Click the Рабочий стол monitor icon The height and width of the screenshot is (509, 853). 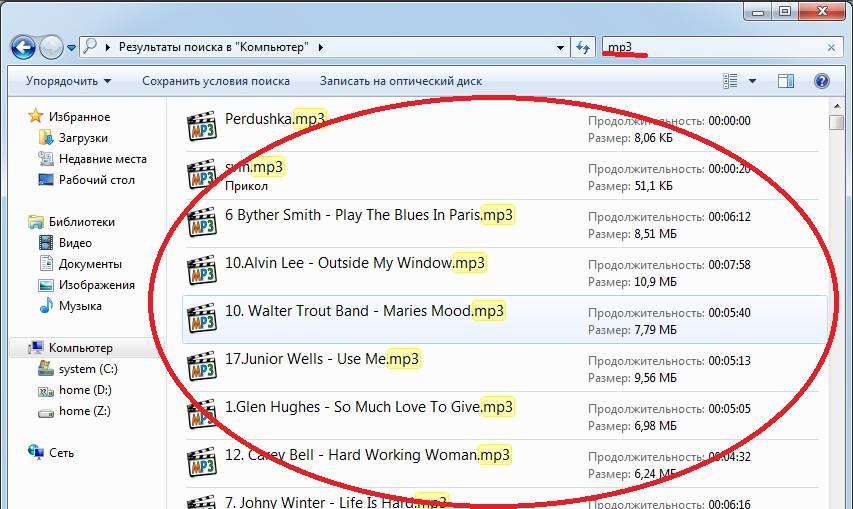pos(46,179)
